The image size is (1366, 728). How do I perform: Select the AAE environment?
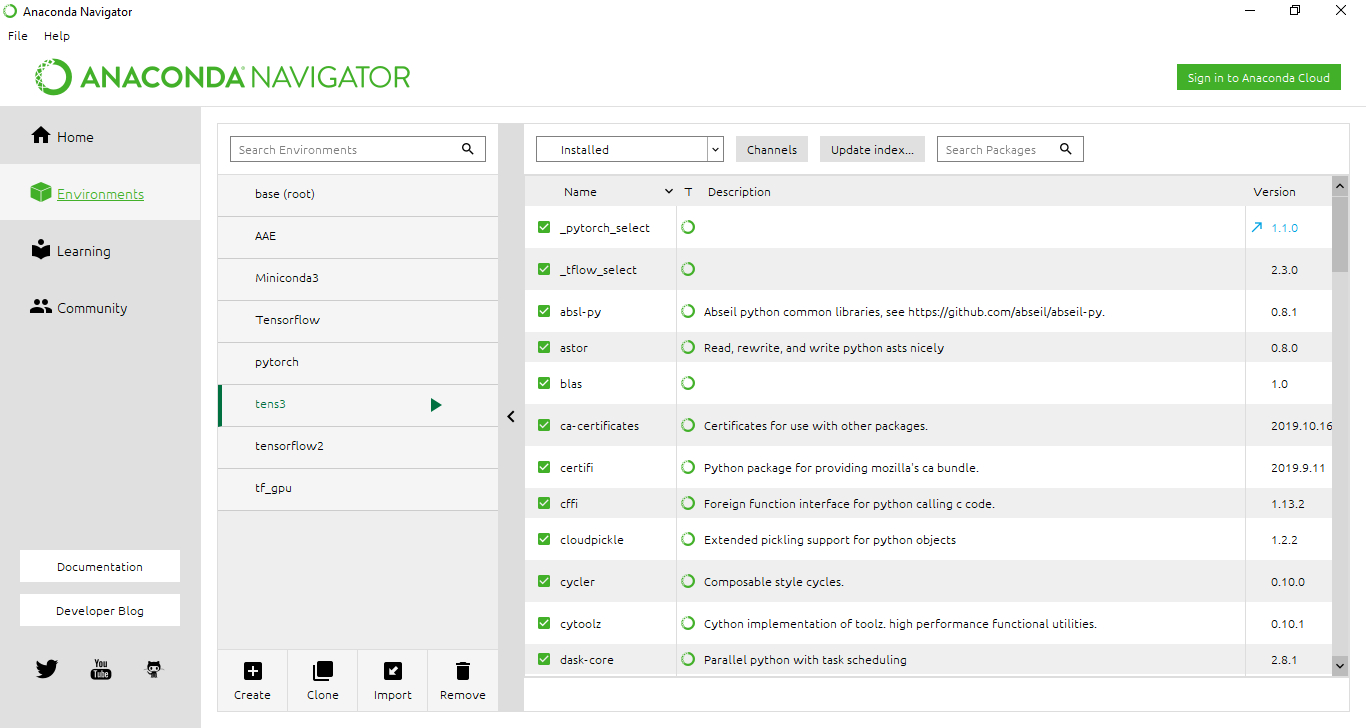coord(358,236)
